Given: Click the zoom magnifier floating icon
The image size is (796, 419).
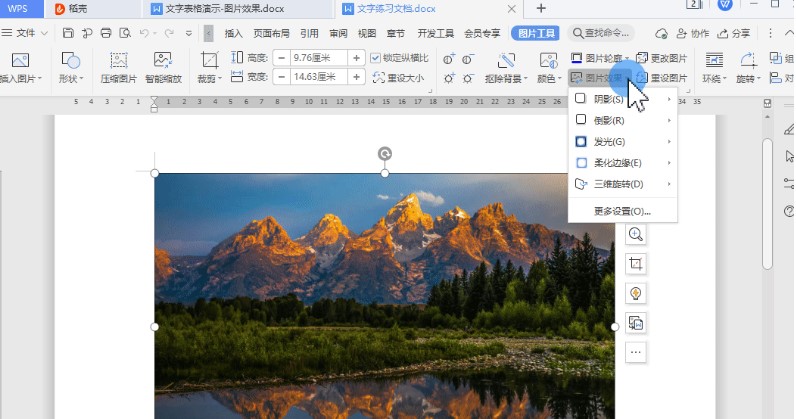Looking at the screenshot, I should tap(636, 234).
